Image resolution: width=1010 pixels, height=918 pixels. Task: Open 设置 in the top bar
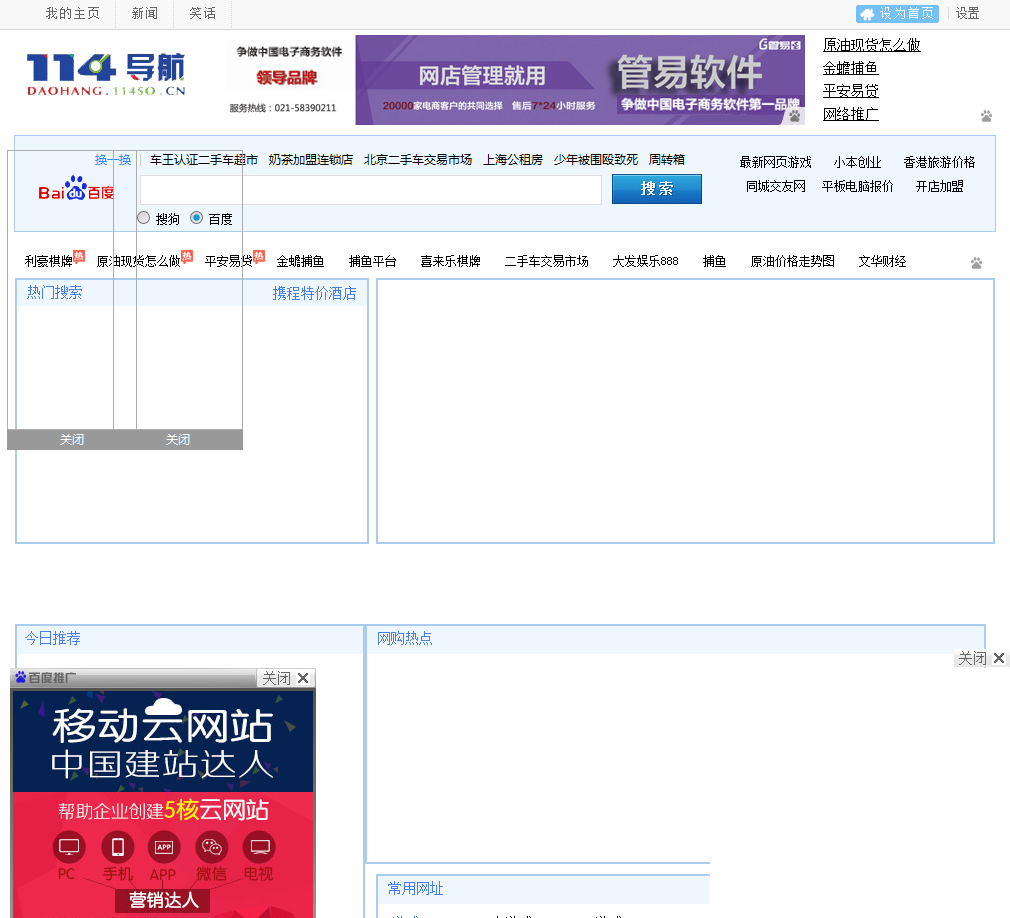[967, 14]
